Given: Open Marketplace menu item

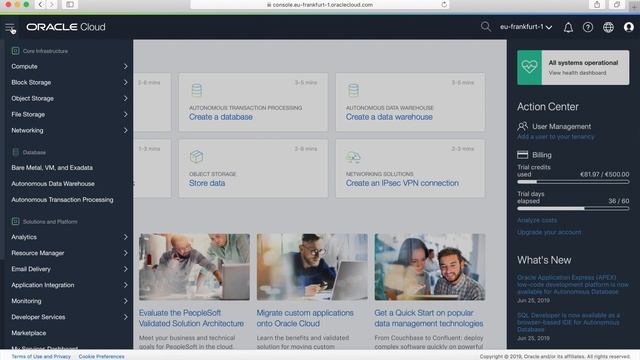Looking at the screenshot, I should (x=29, y=333).
